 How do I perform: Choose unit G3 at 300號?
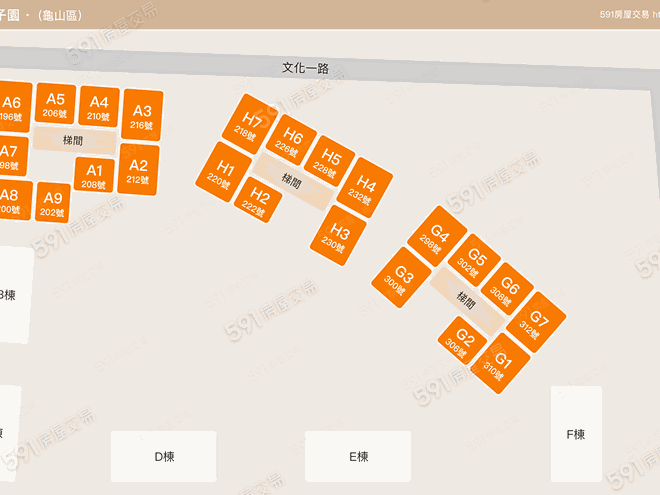click(x=400, y=277)
